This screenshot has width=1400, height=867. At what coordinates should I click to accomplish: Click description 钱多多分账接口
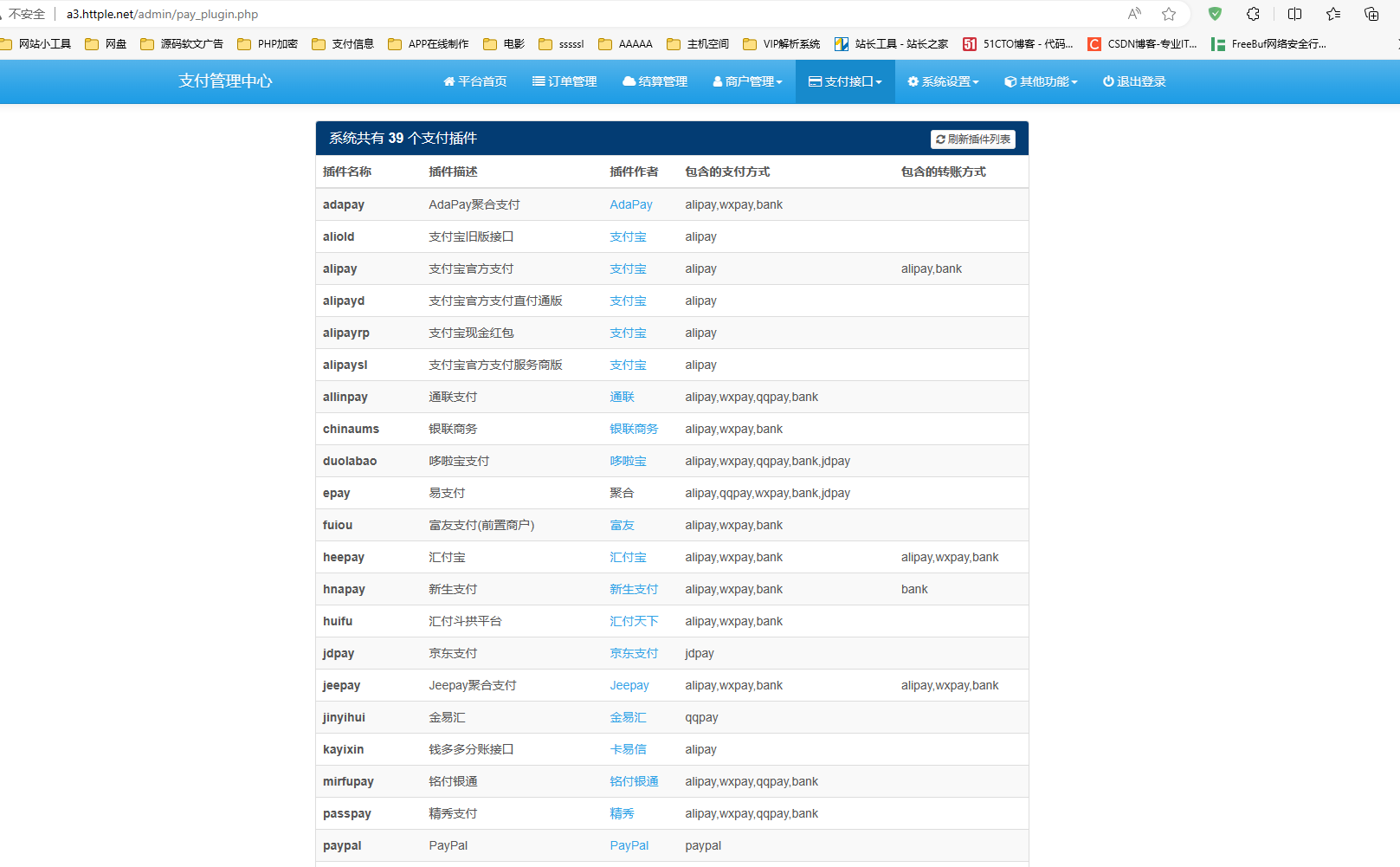[x=471, y=750]
